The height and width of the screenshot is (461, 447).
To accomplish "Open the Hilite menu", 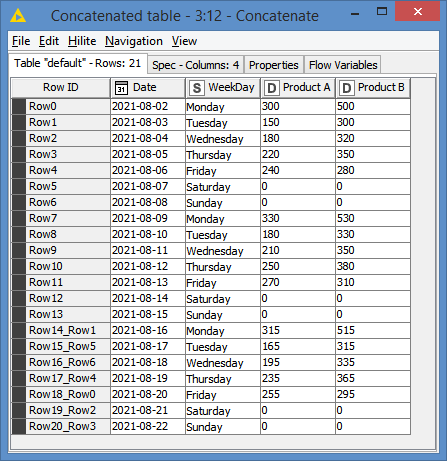I will pos(82,41).
